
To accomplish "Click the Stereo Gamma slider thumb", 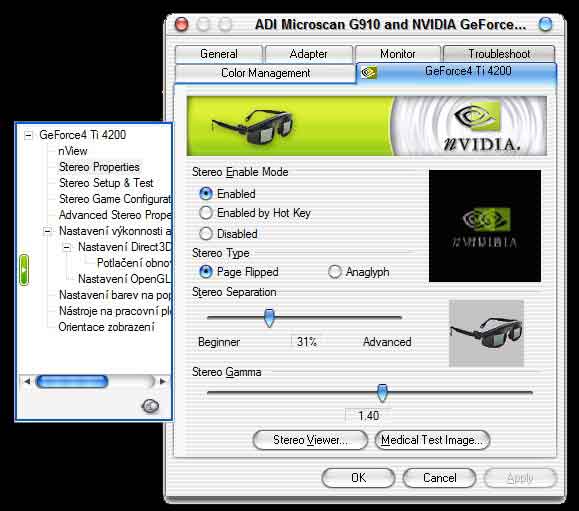I will 382,393.
